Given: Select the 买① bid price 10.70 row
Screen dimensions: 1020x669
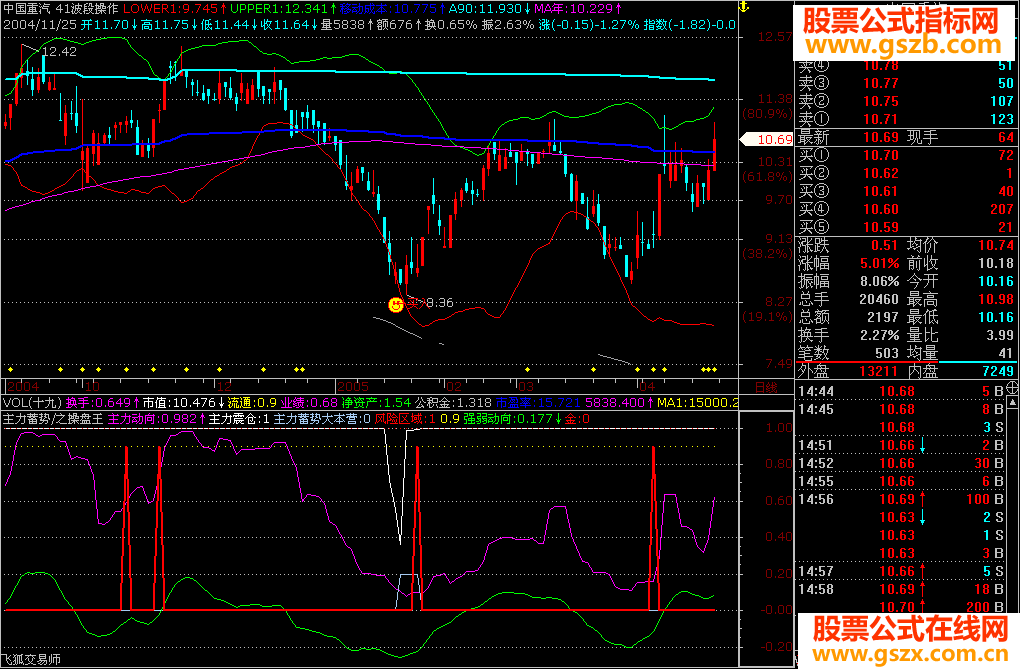Looking at the screenshot, I should coord(906,155).
